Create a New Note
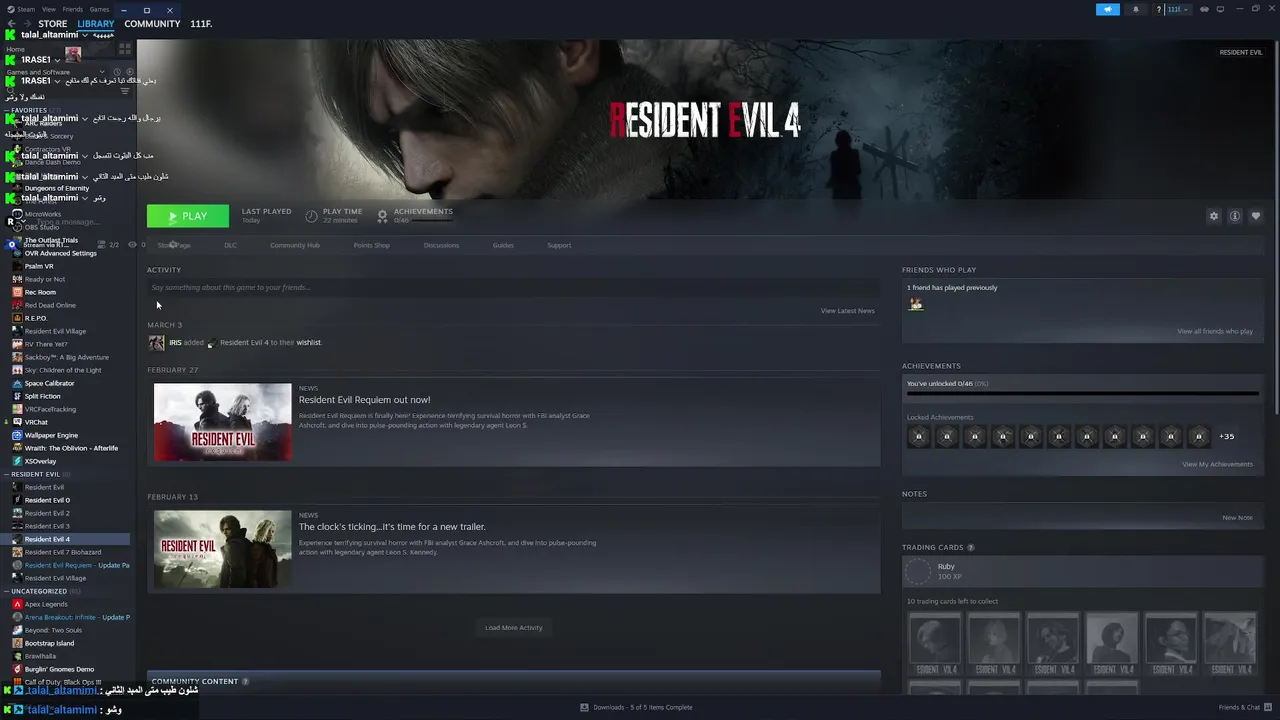Screen dimensions: 1280x720 coord(1237,518)
